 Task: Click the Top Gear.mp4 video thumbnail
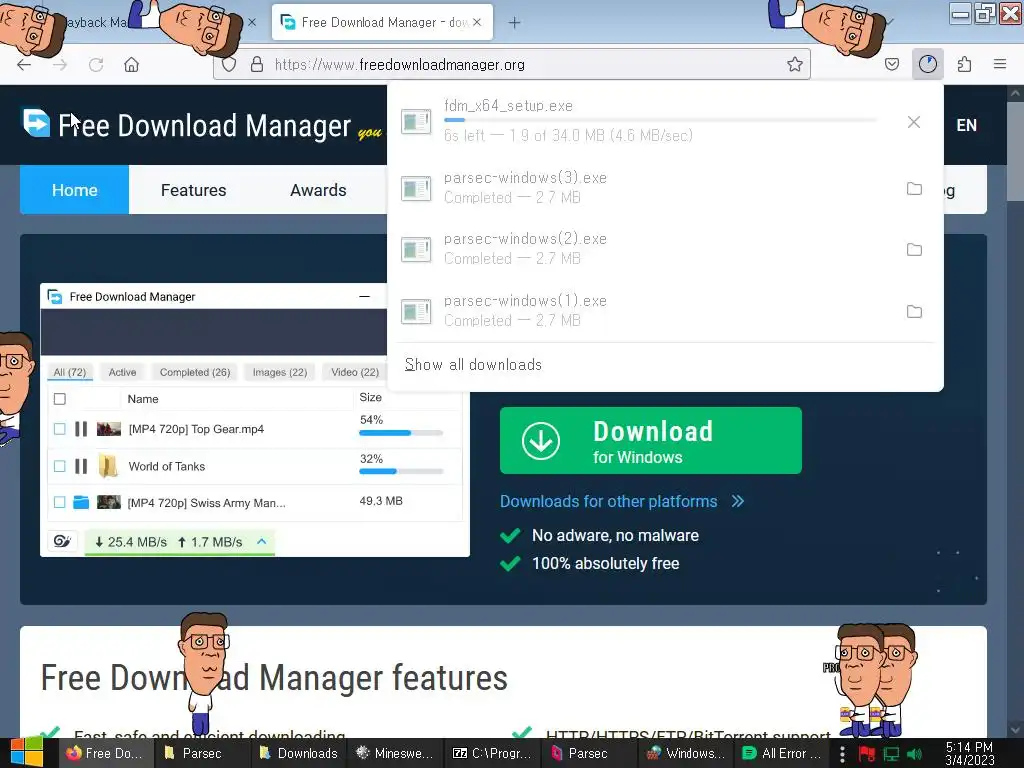tap(108, 429)
